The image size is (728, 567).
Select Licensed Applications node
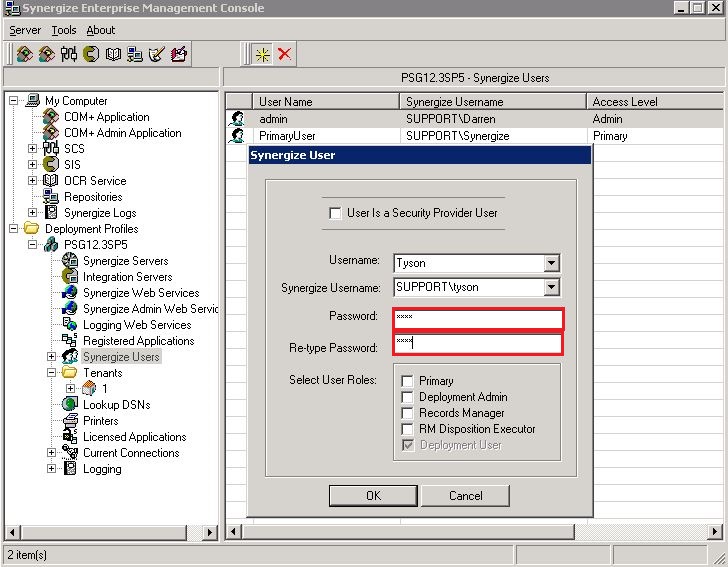[135, 437]
